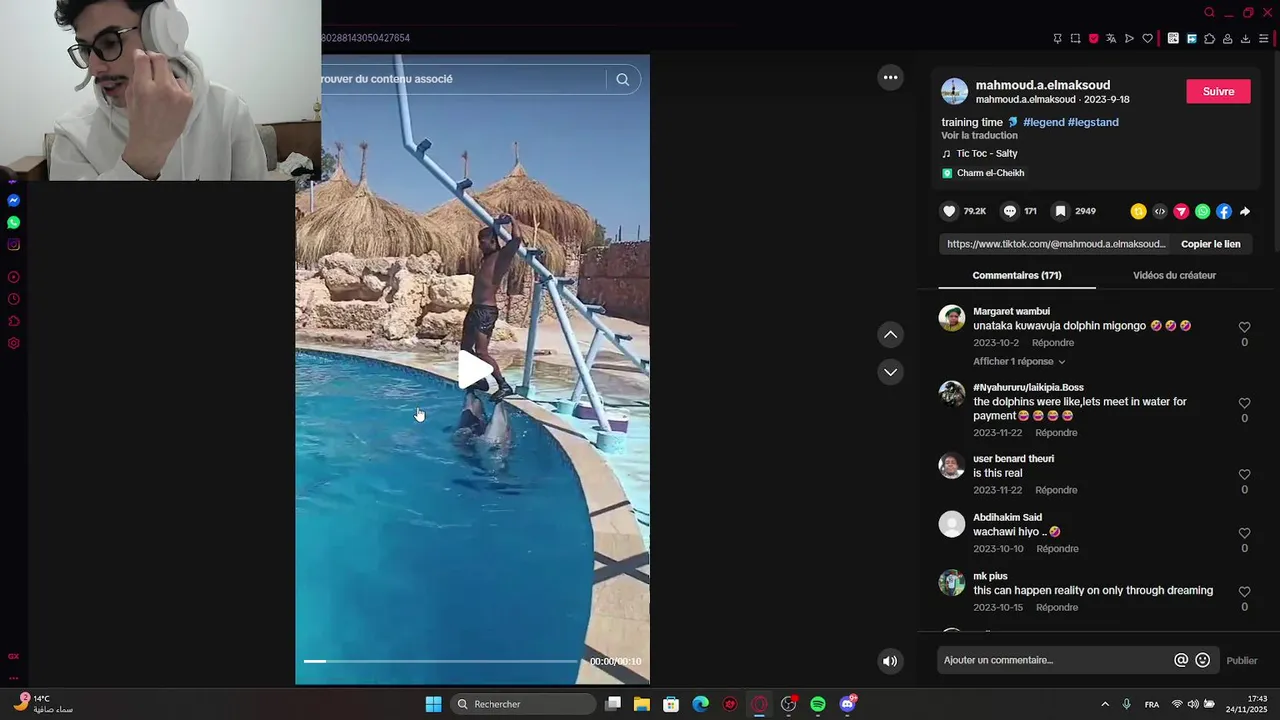Insert mention with the @ icon
This screenshot has width=1280, height=720.
pos(1181,660)
